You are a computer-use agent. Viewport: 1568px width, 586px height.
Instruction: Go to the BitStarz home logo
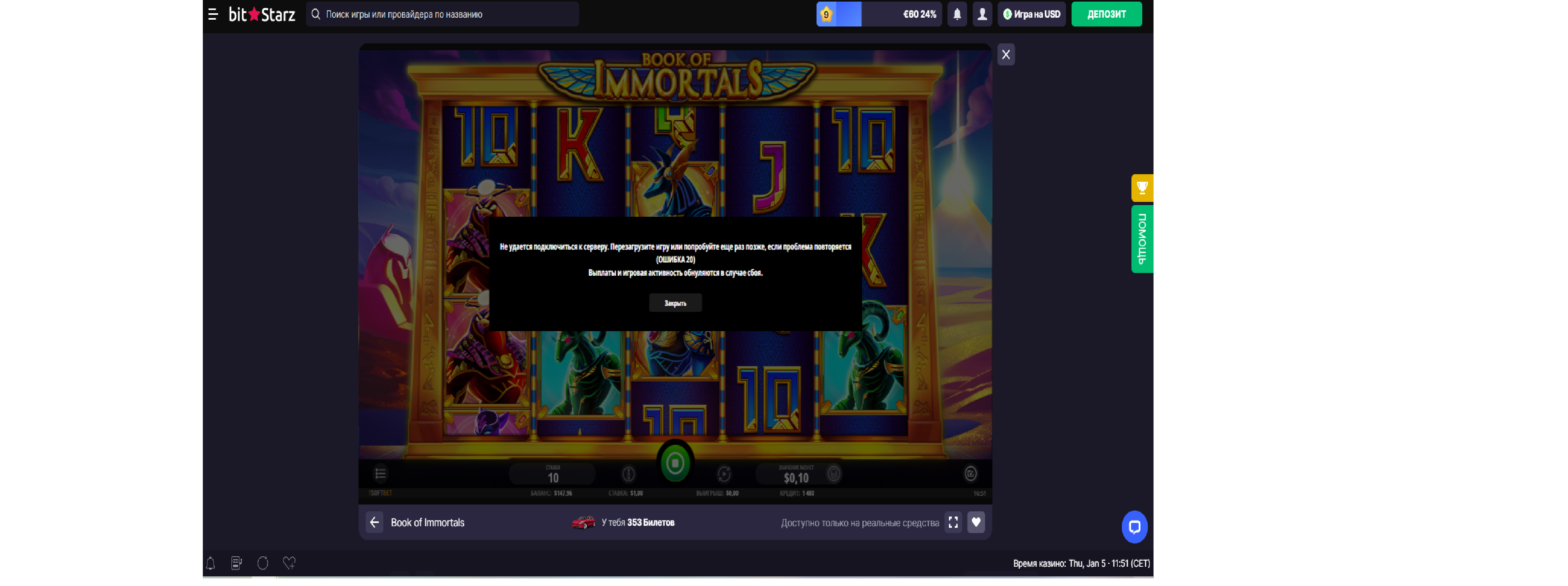pyautogui.click(x=262, y=14)
